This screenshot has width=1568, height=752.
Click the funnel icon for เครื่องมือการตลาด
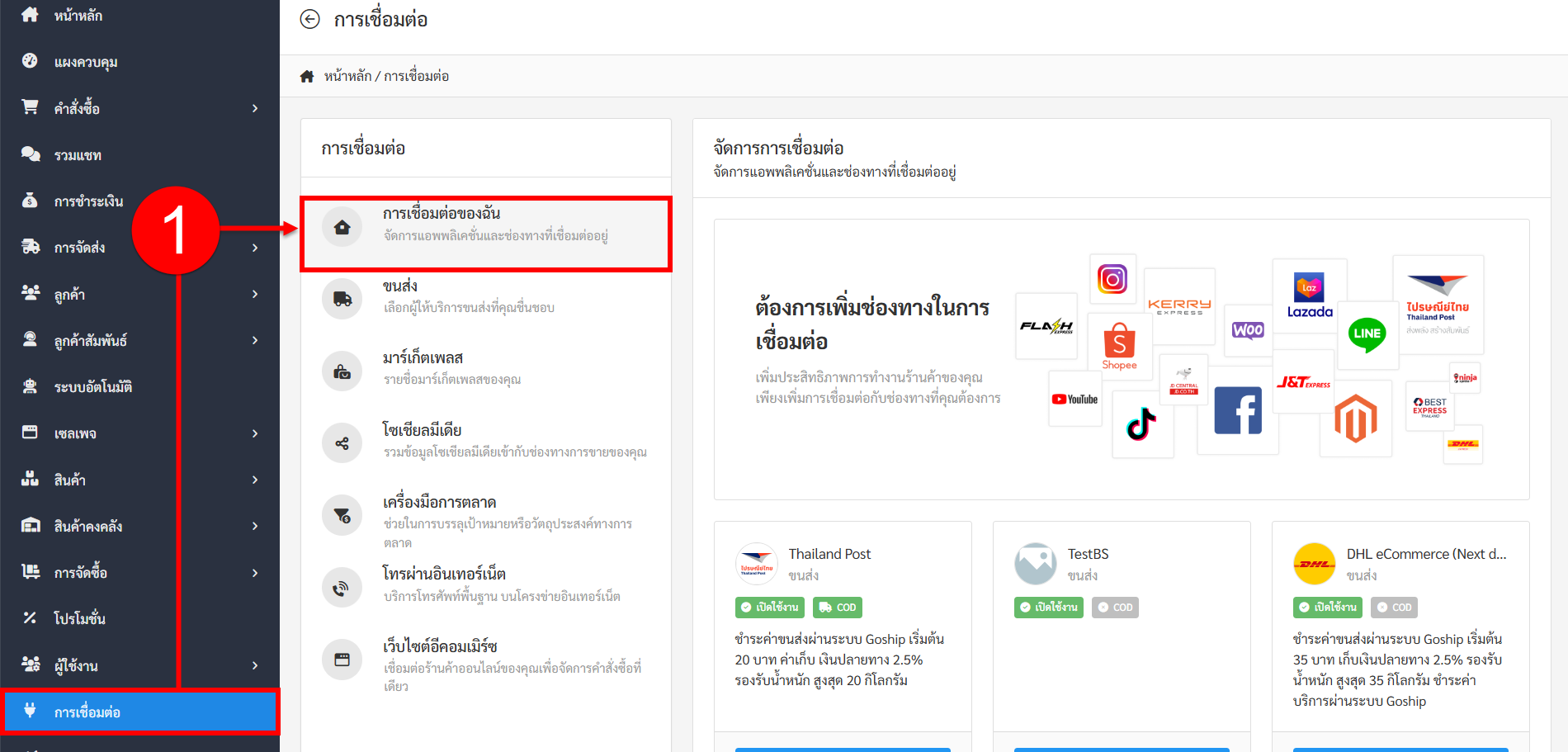342,516
